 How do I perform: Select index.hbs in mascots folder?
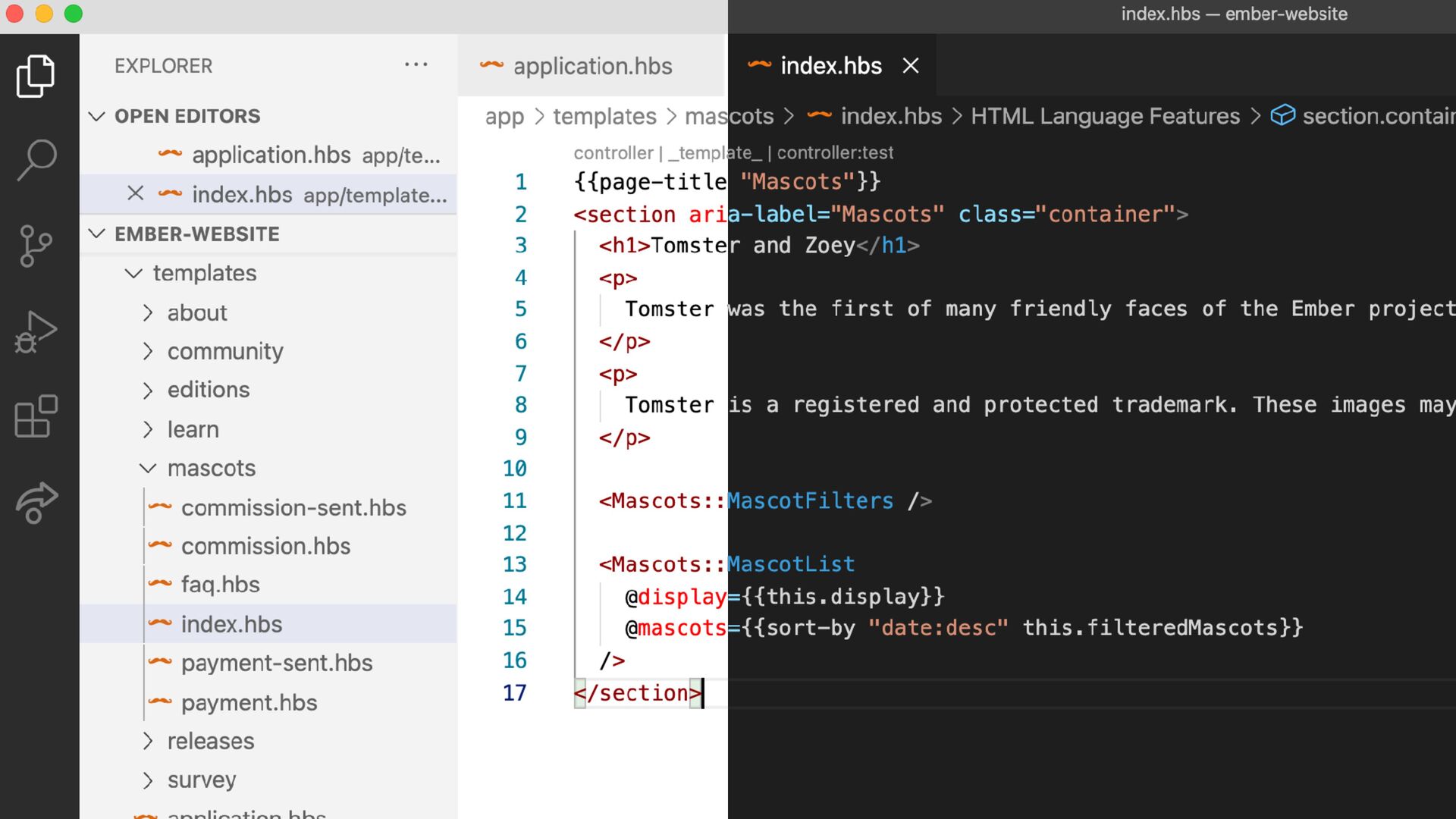268,623
